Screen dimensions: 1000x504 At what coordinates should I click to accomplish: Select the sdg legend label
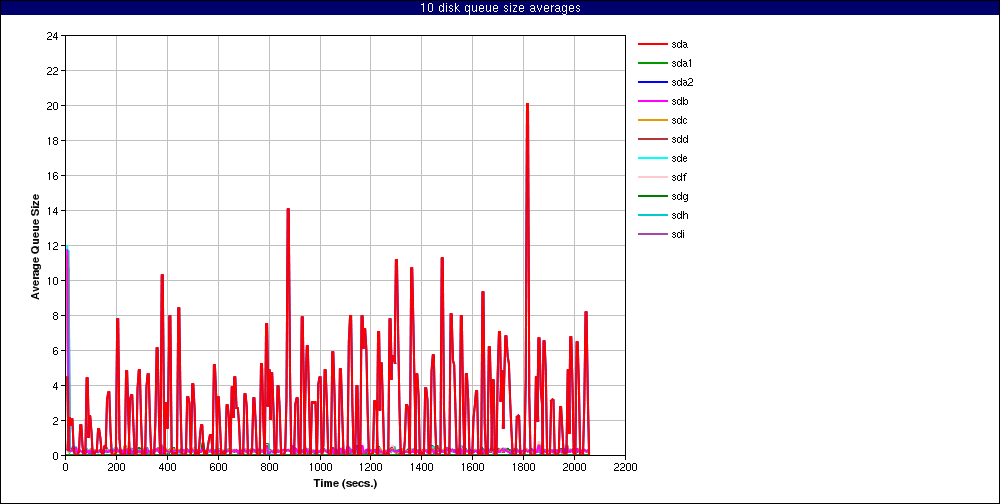[x=679, y=196]
